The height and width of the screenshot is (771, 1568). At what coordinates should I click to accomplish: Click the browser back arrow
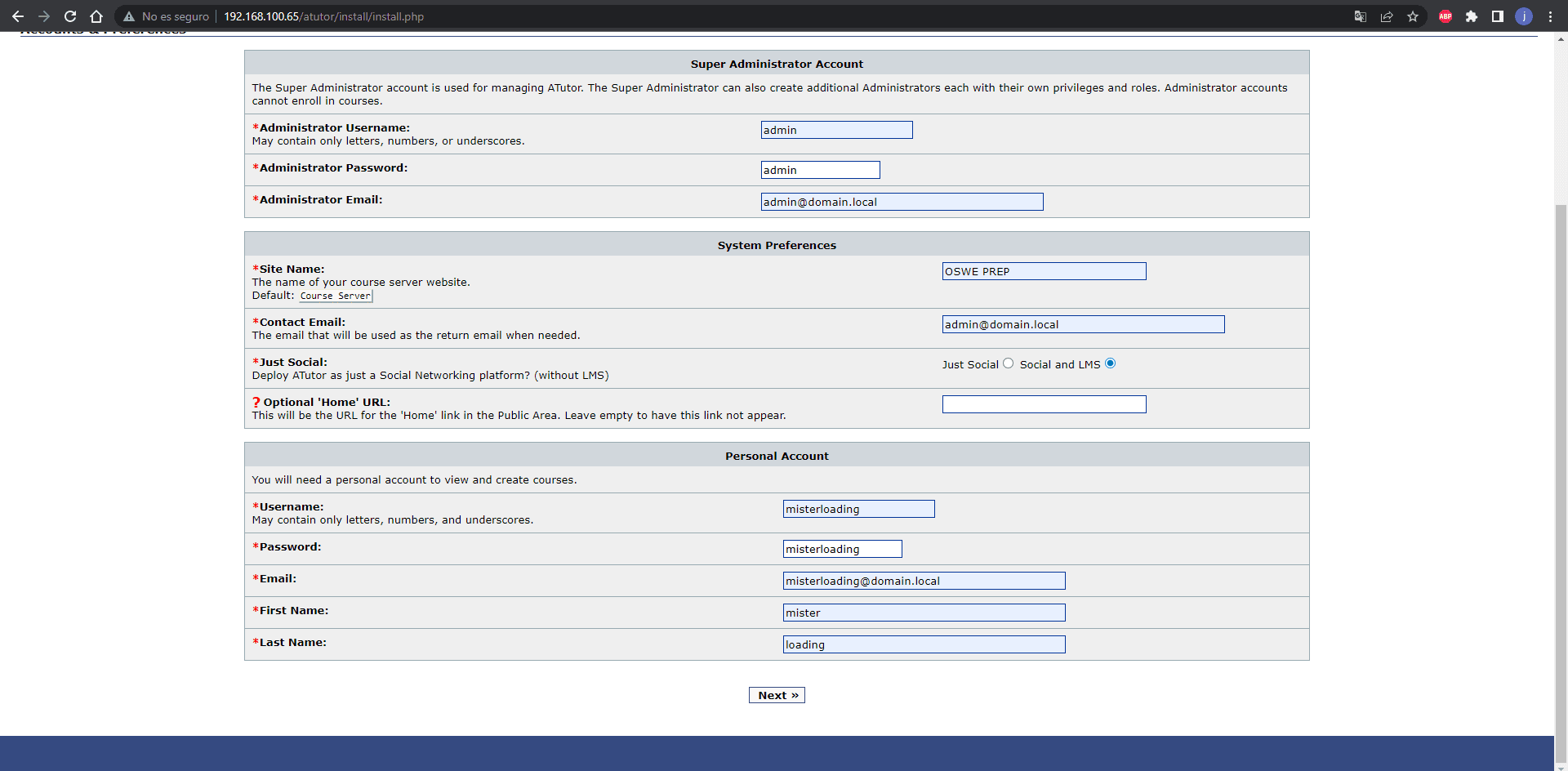coord(18,16)
